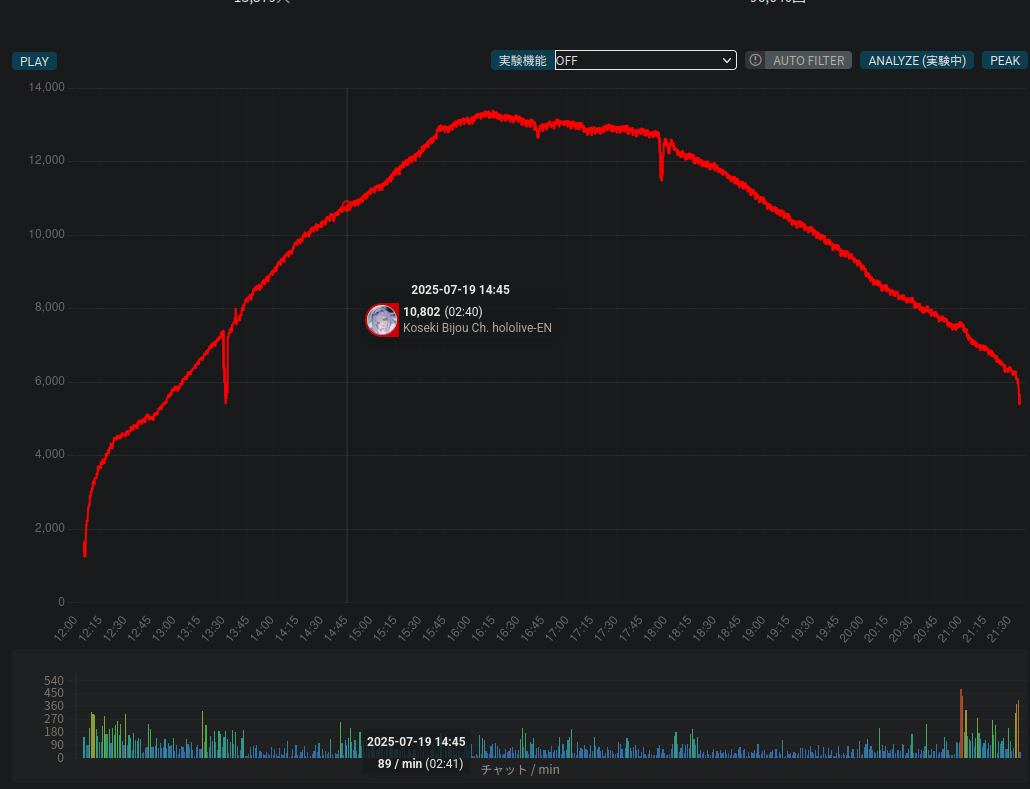The image size is (1030, 789).
Task: Click the 14,000 y-axis label
Action: point(47,87)
